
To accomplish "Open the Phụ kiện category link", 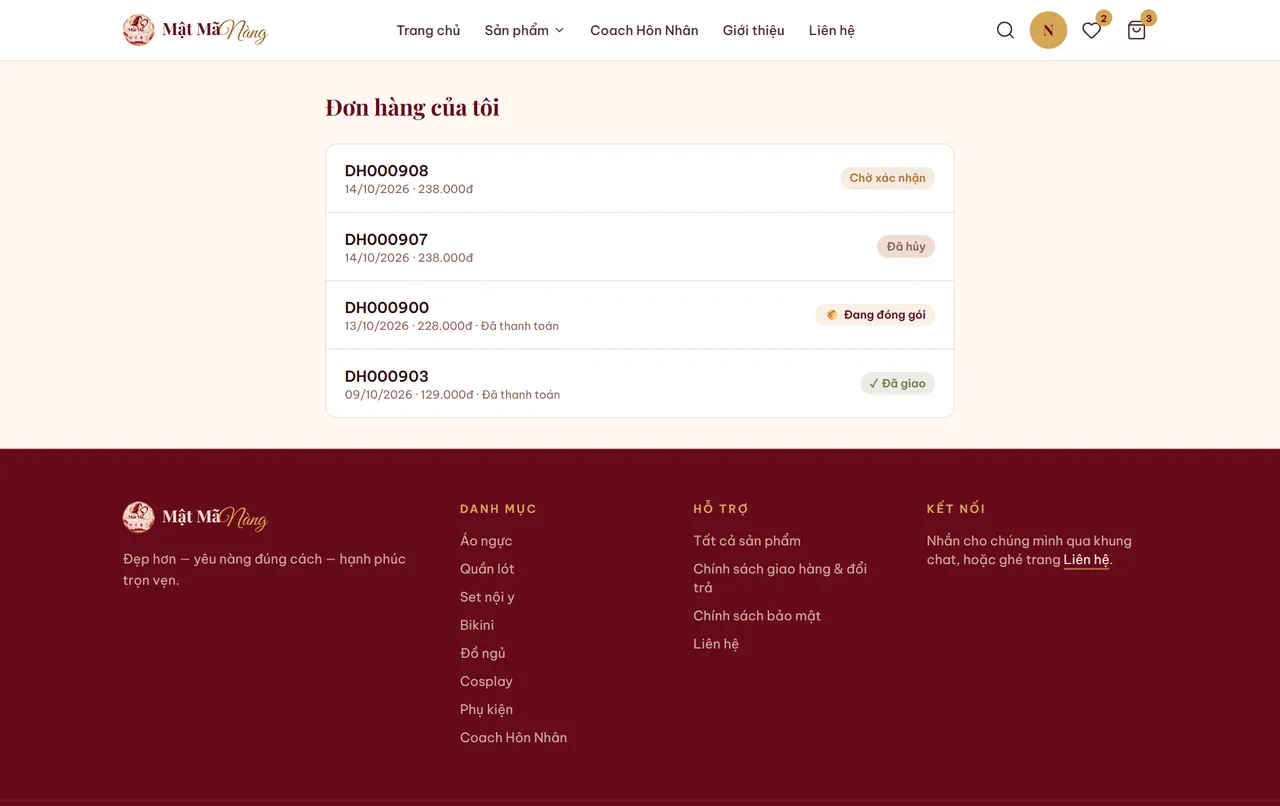I will [x=486, y=709].
